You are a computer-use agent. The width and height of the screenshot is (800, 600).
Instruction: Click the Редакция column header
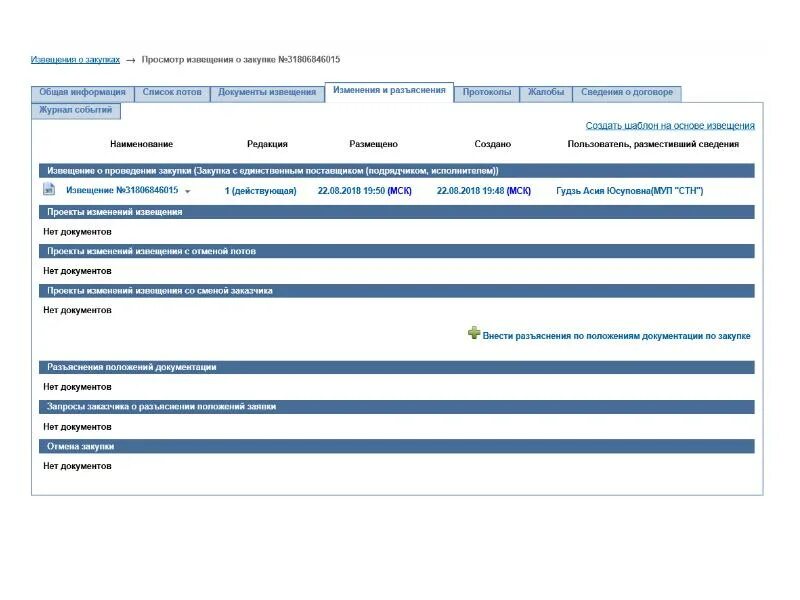pos(267,144)
